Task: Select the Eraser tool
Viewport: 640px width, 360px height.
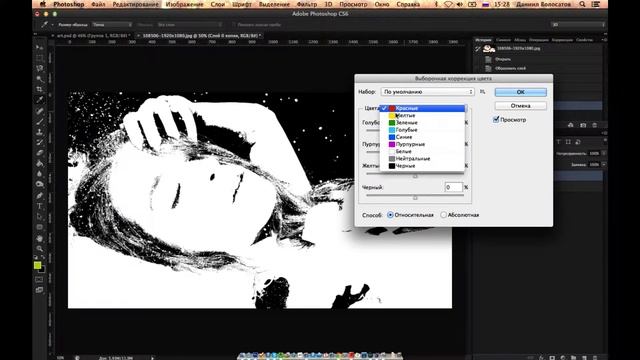Action: [40, 153]
